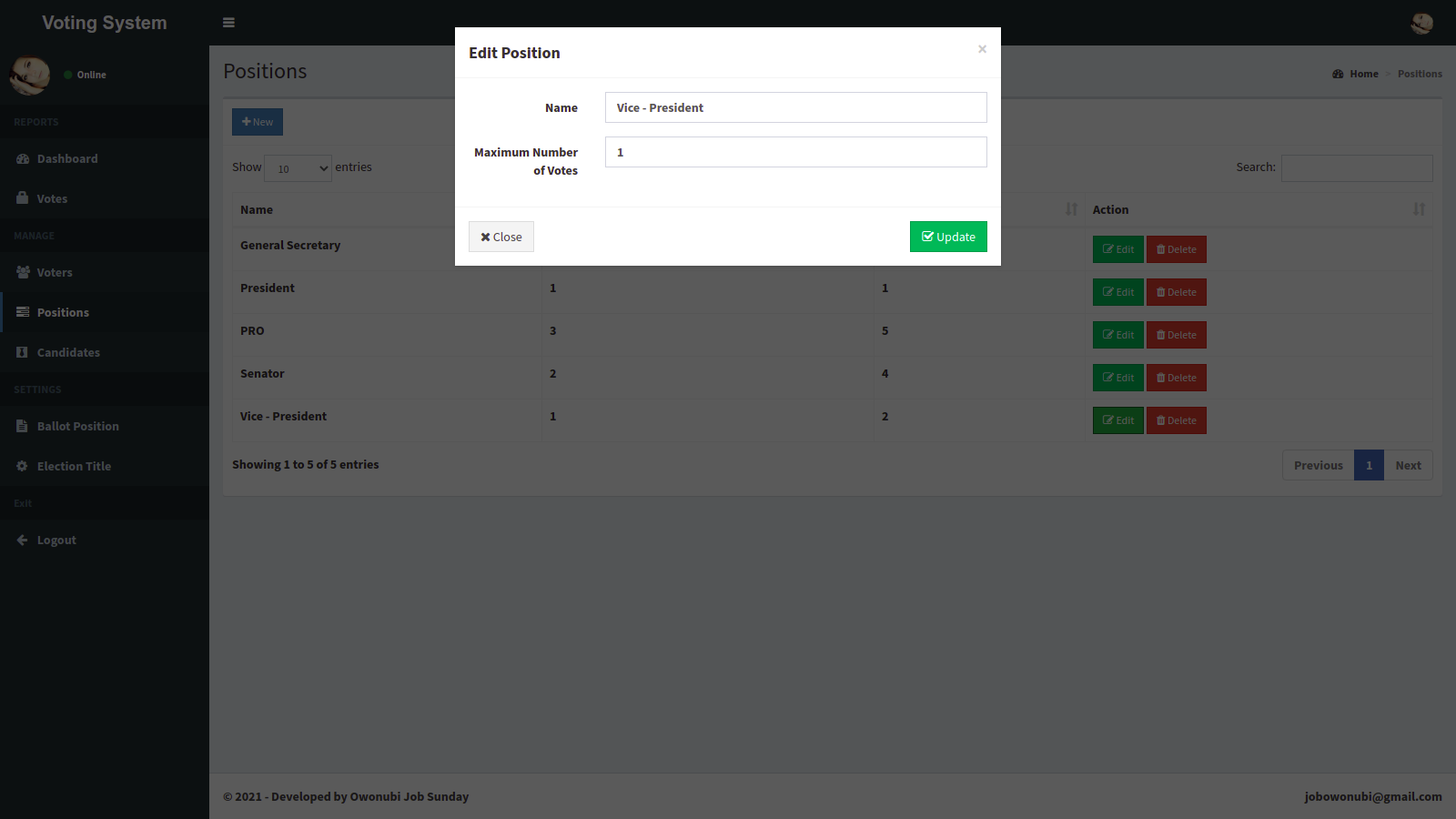Image resolution: width=1456 pixels, height=819 pixels.
Task: Click the Maximum Number of Votes field
Action: pyautogui.click(x=796, y=152)
